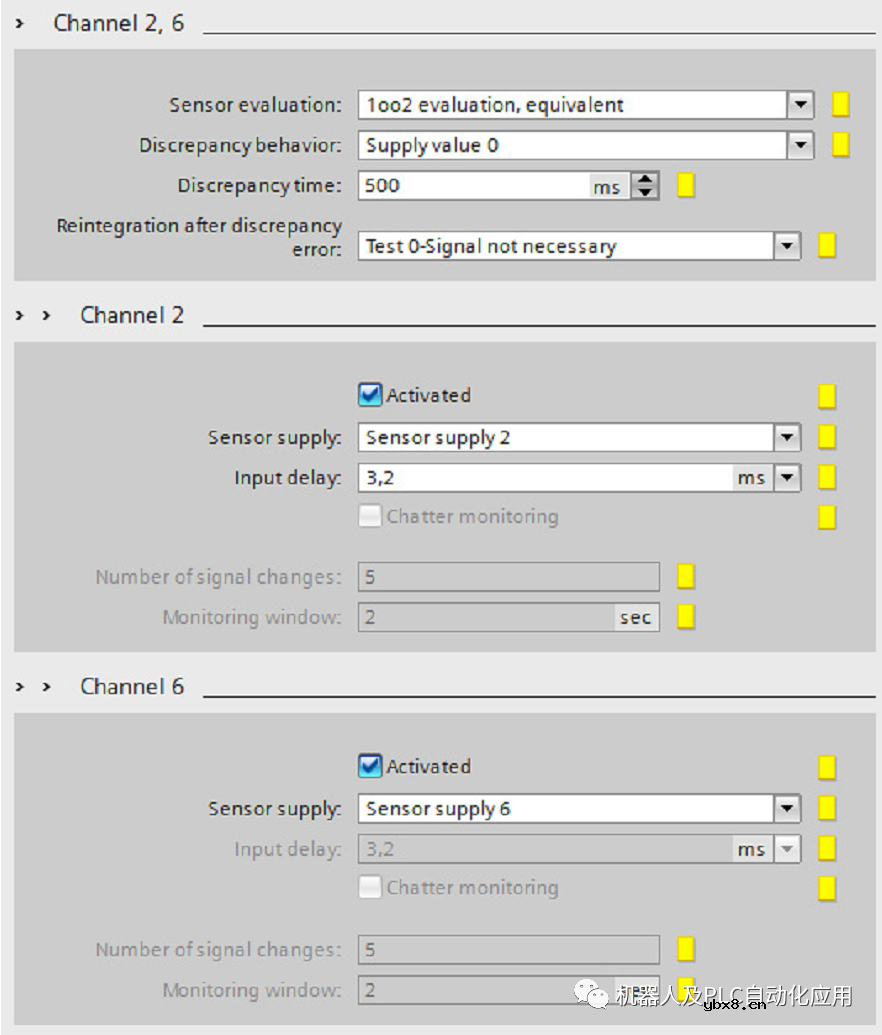Open the Sensor evaluation dropdown
The width and height of the screenshot is (882, 1035).
click(x=800, y=104)
